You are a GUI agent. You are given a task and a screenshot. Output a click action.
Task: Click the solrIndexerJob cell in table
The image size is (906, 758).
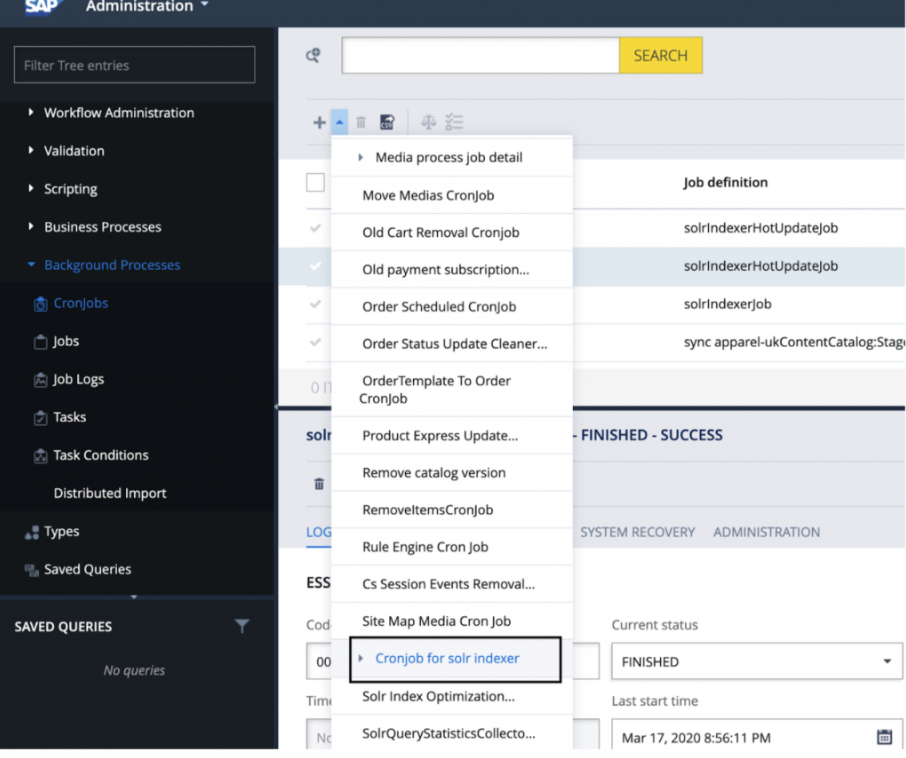point(727,304)
